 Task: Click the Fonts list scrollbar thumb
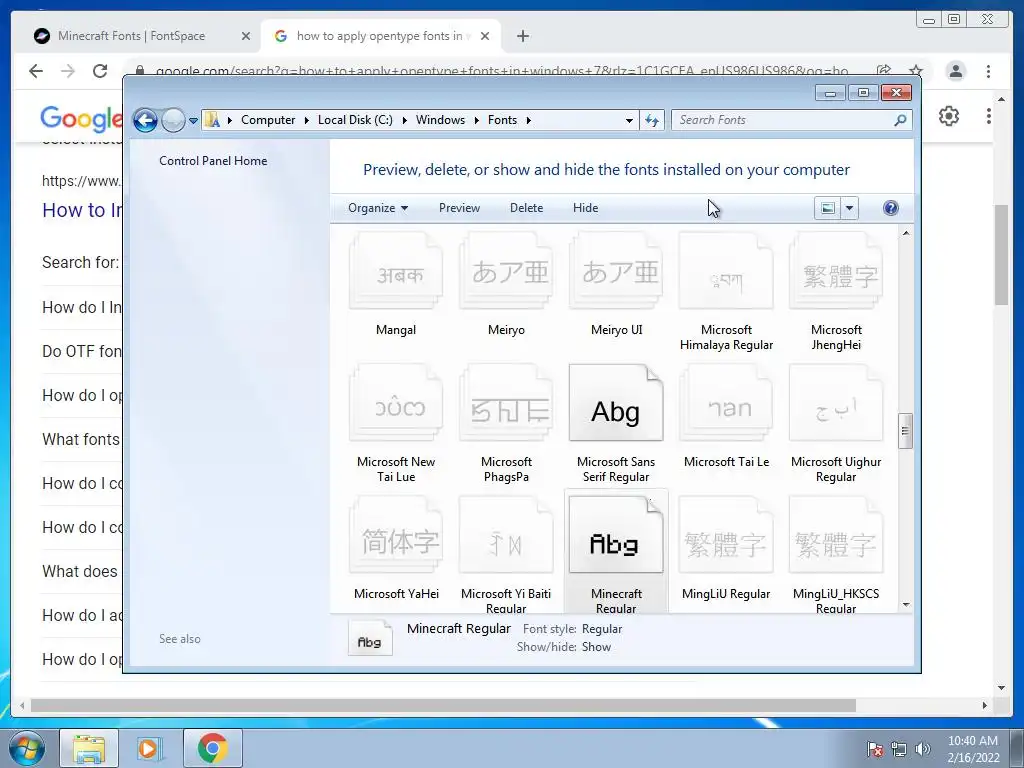pos(905,431)
